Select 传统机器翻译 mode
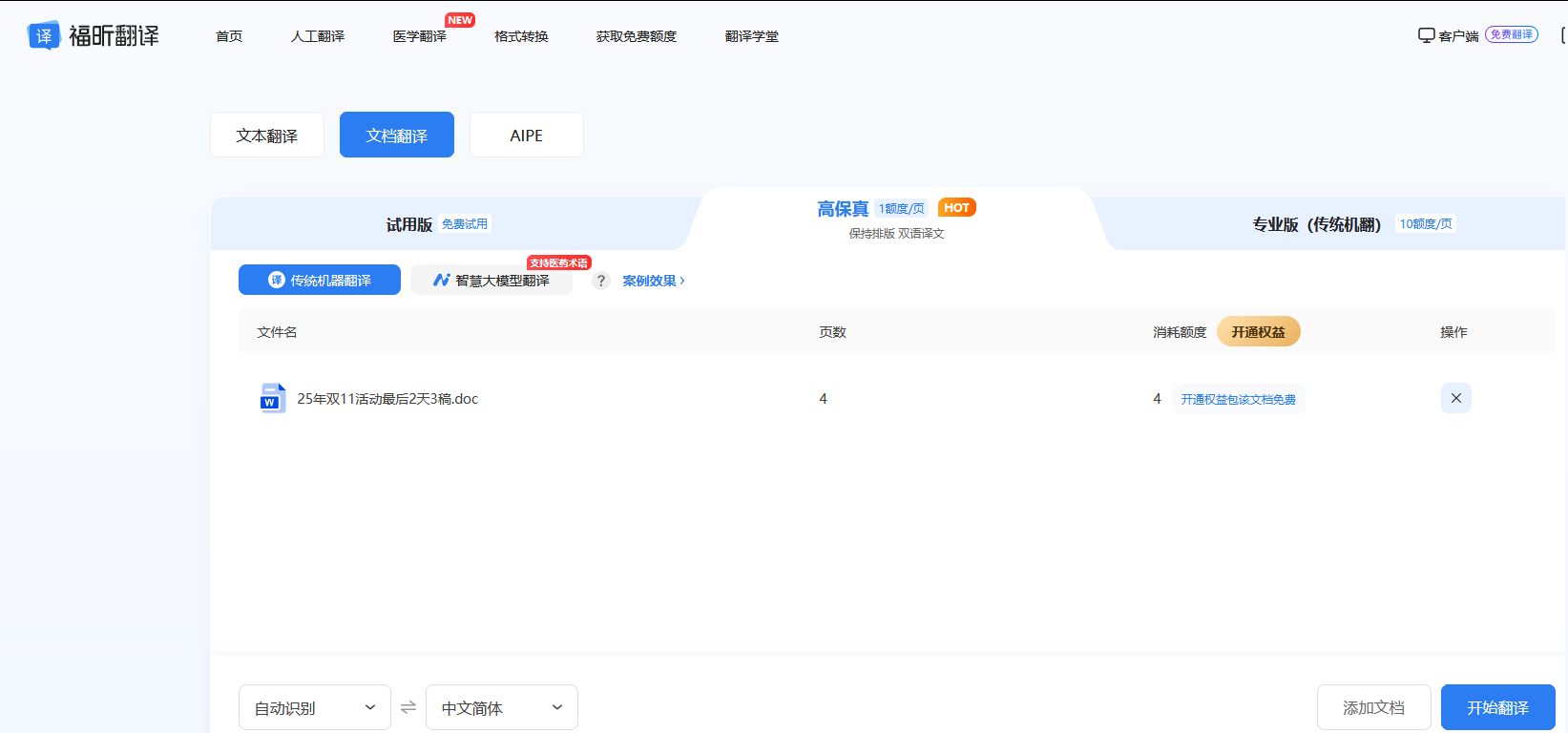This screenshot has height=733, width=1568. point(320,280)
